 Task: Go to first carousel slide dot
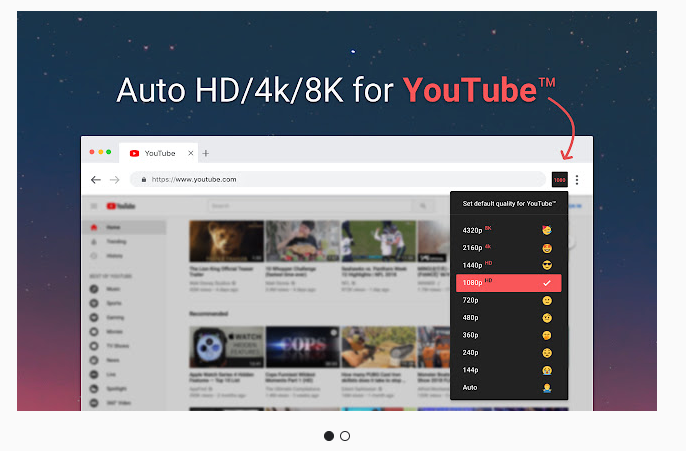[x=329, y=436]
